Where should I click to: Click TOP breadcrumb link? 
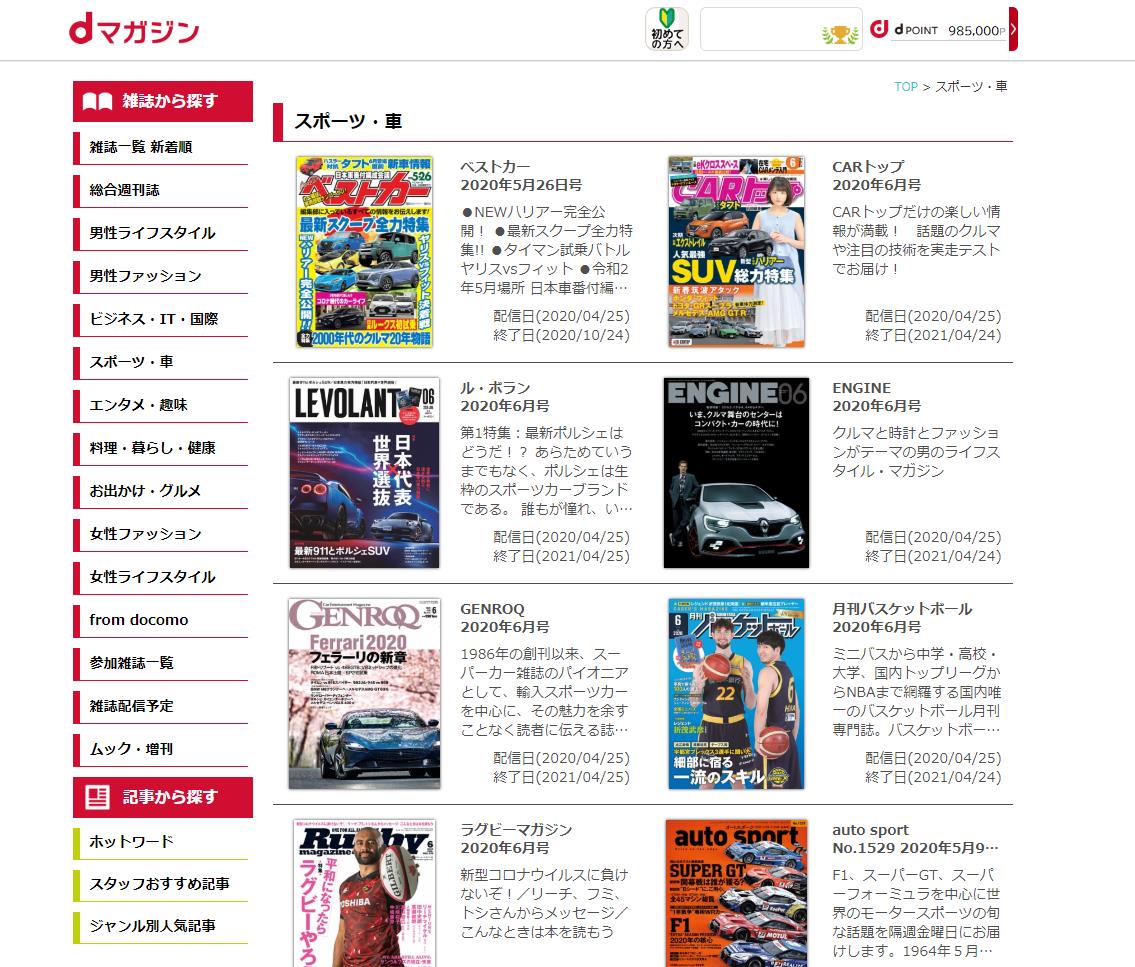click(906, 87)
